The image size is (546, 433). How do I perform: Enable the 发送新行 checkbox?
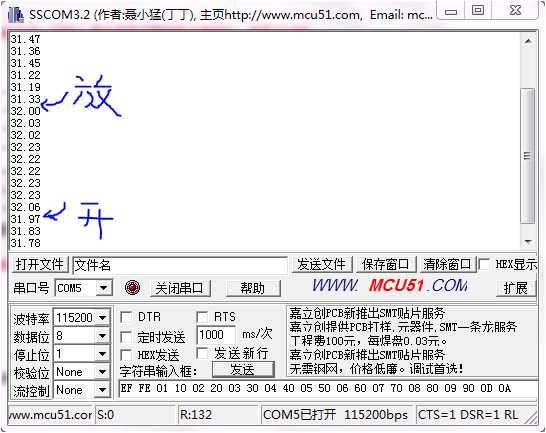click(x=202, y=353)
